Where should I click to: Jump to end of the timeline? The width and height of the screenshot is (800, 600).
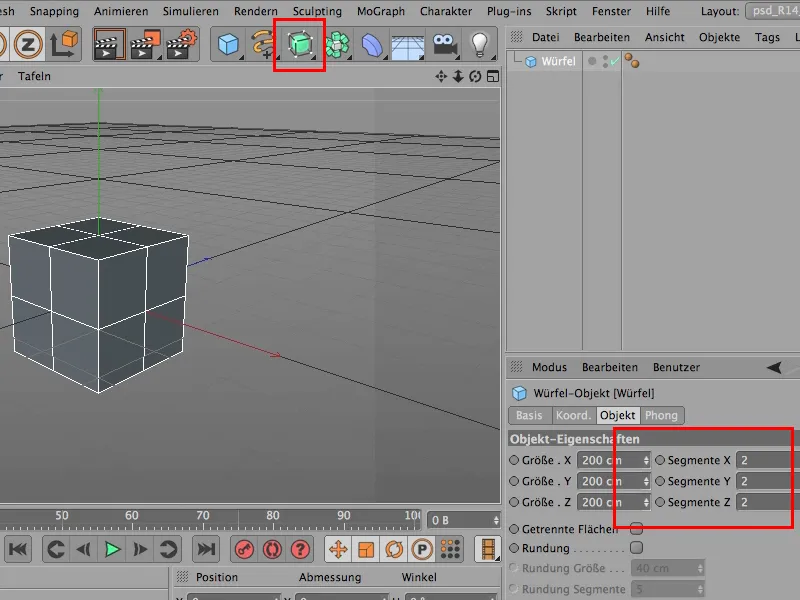206,549
